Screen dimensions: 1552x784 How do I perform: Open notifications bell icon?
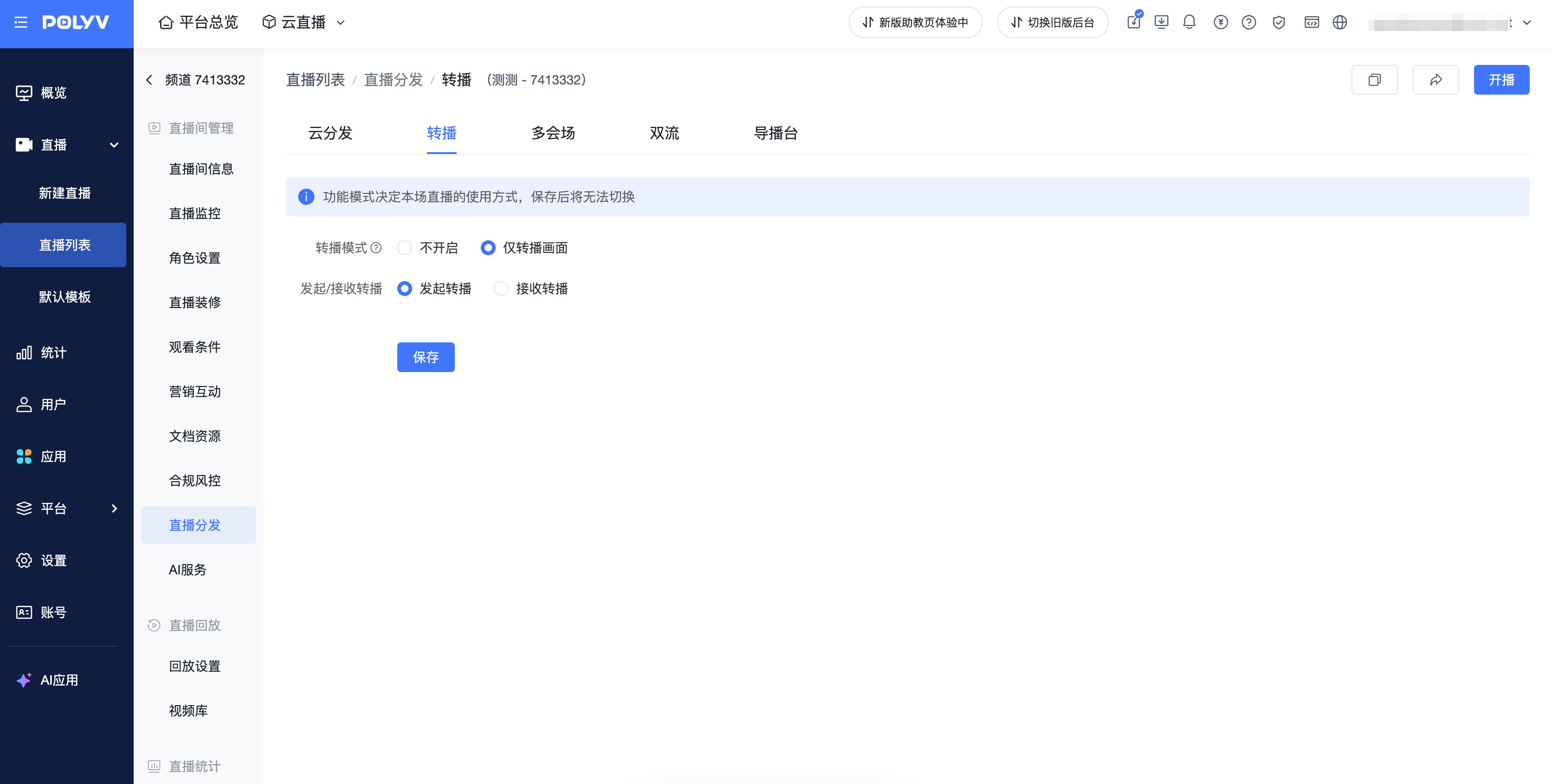click(x=1190, y=22)
